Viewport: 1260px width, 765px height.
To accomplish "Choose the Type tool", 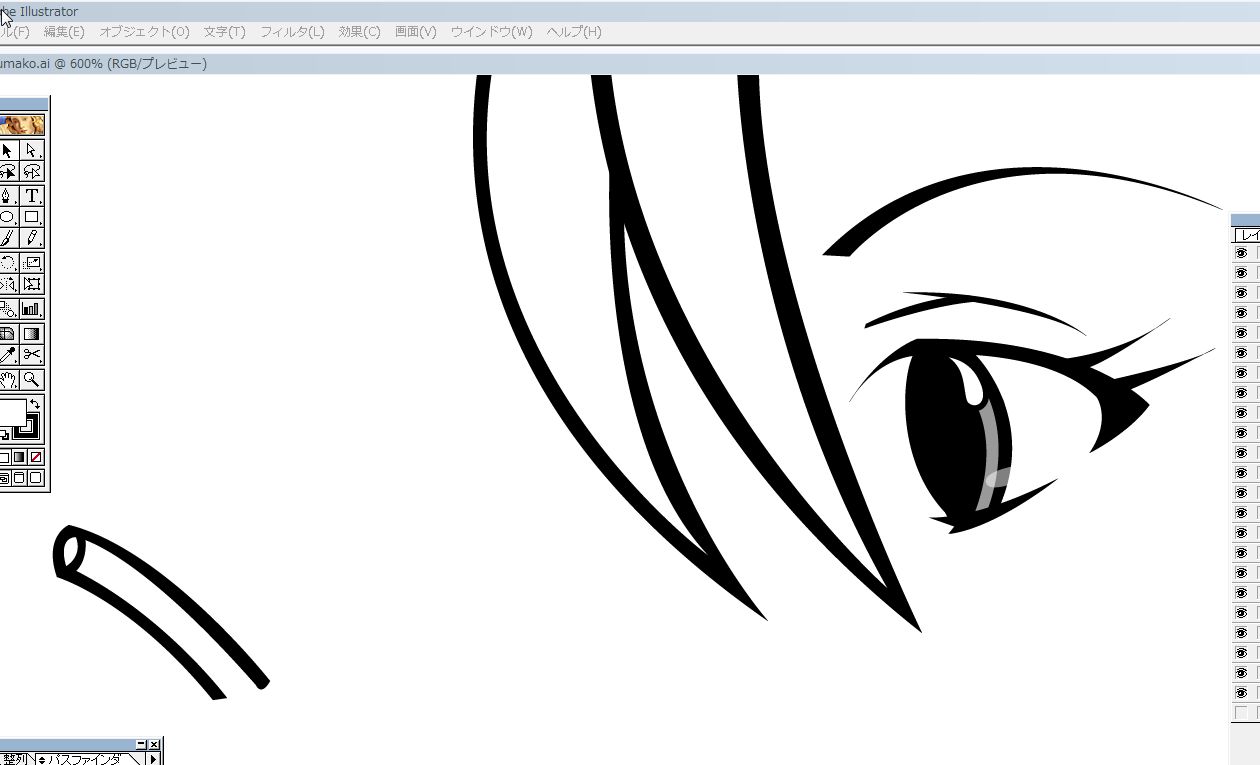I will [32, 195].
